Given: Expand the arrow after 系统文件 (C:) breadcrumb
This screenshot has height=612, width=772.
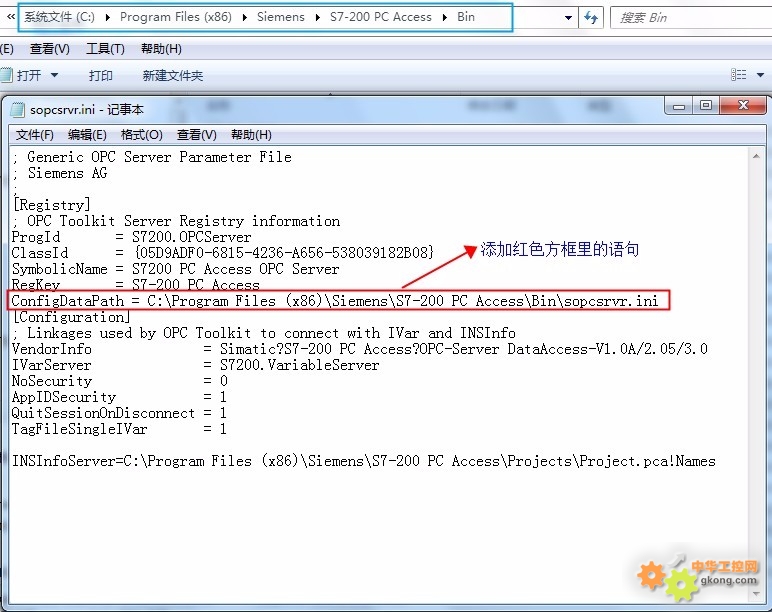Looking at the screenshot, I should coord(107,17).
